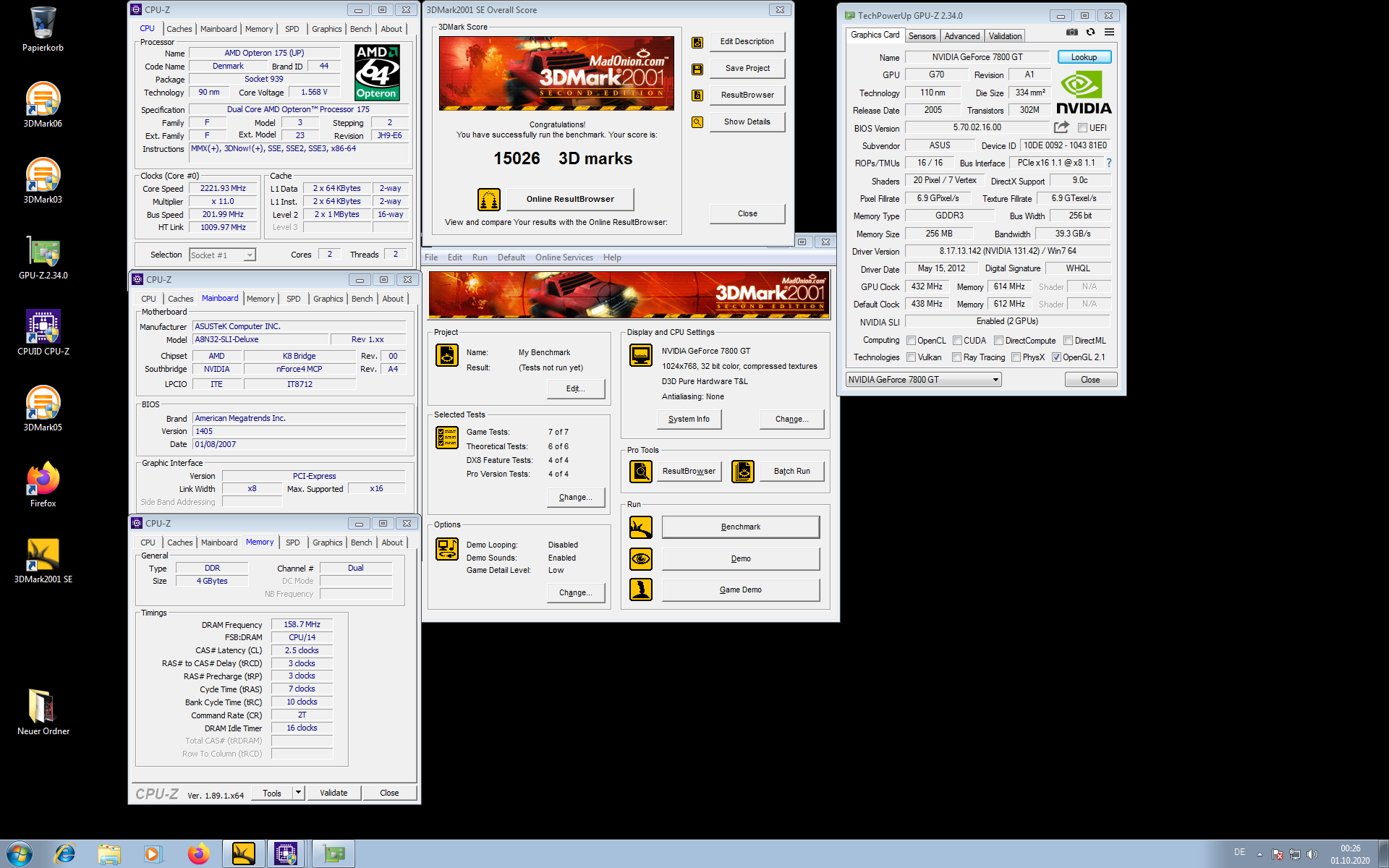Click the Benchmark run icon

click(641, 527)
